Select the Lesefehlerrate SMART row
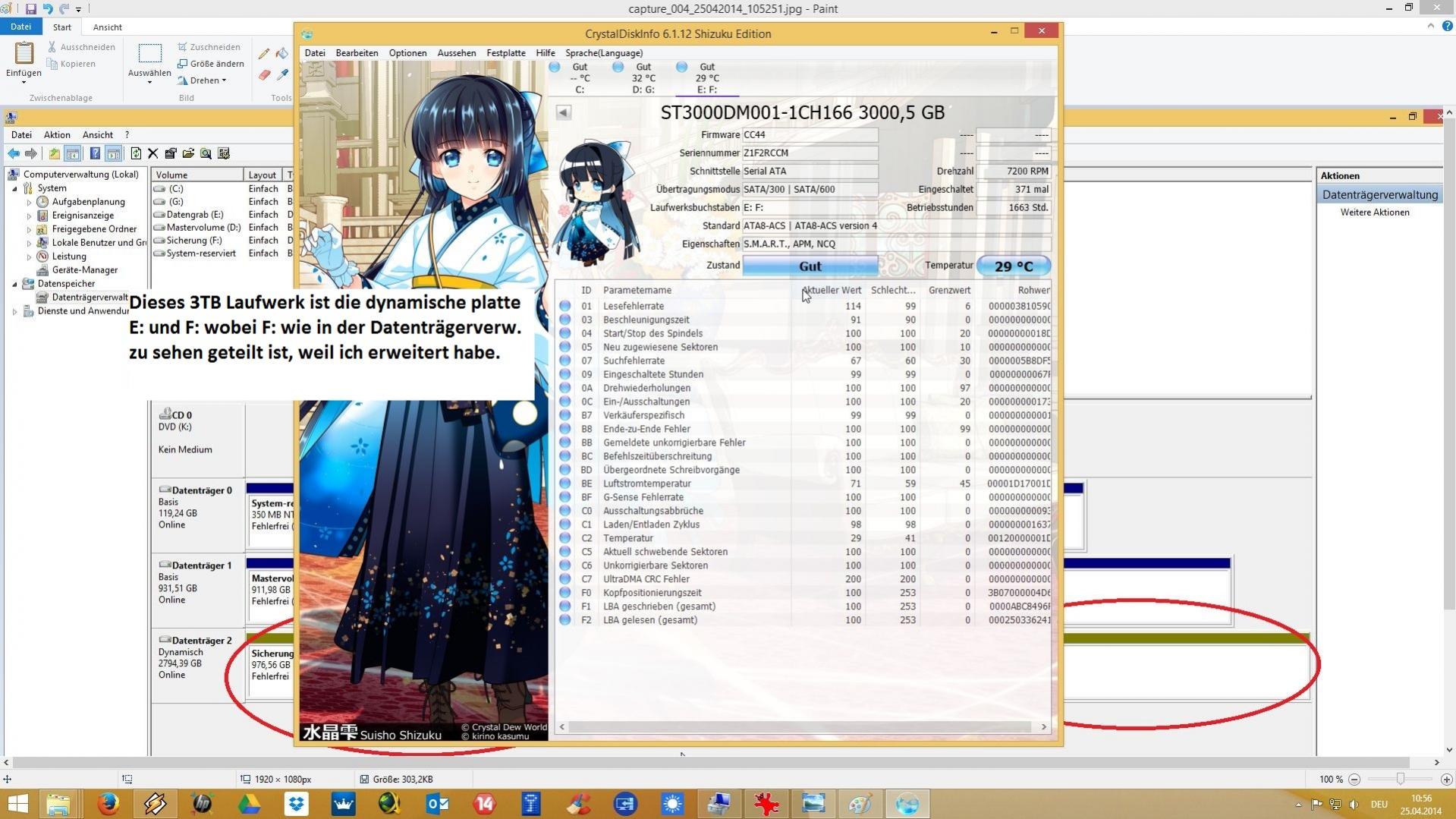This screenshot has height=819, width=1456. click(x=803, y=307)
